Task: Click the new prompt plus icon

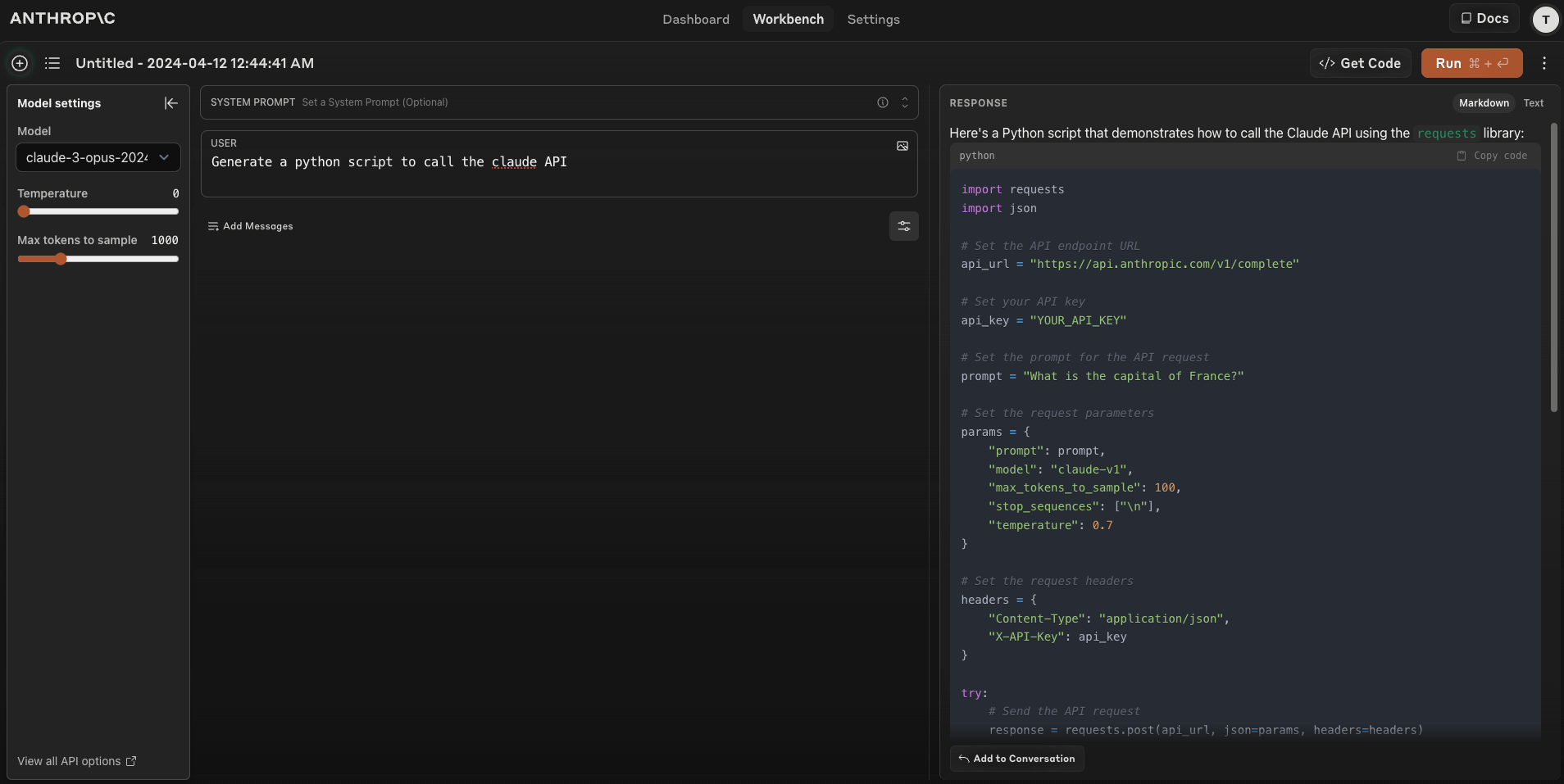Action: pos(20,63)
